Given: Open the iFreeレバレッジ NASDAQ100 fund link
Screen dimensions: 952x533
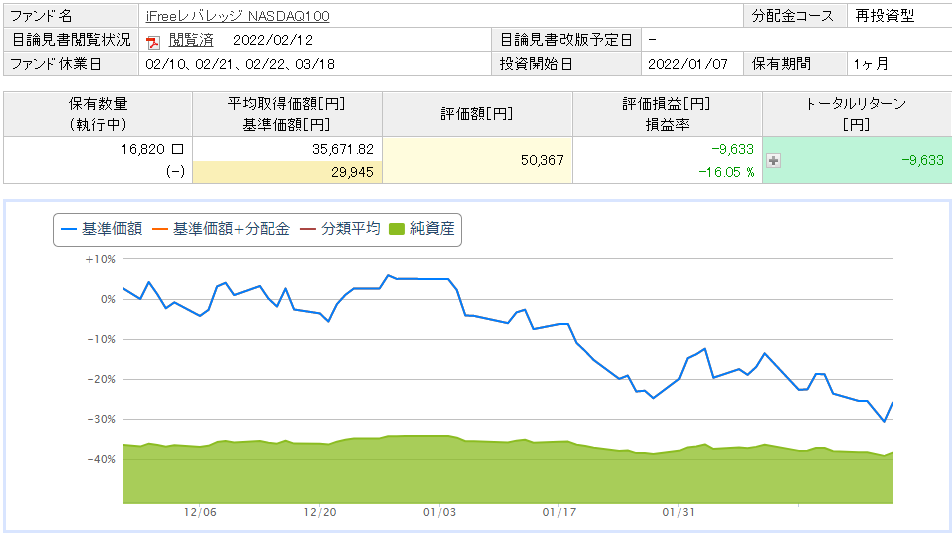Looking at the screenshot, I should pyautogui.click(x=237, y=16).
